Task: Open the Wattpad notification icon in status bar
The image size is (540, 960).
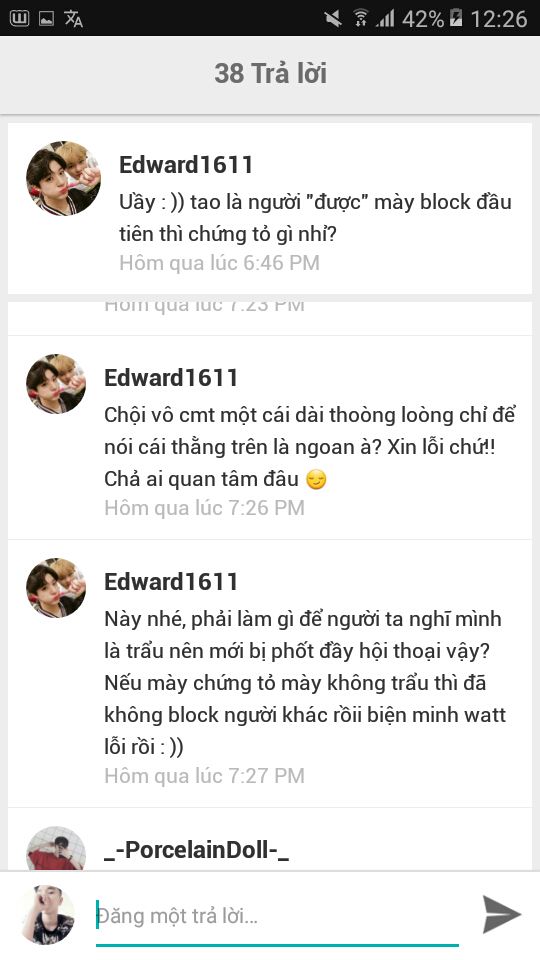Action: [x=19, y=18]
